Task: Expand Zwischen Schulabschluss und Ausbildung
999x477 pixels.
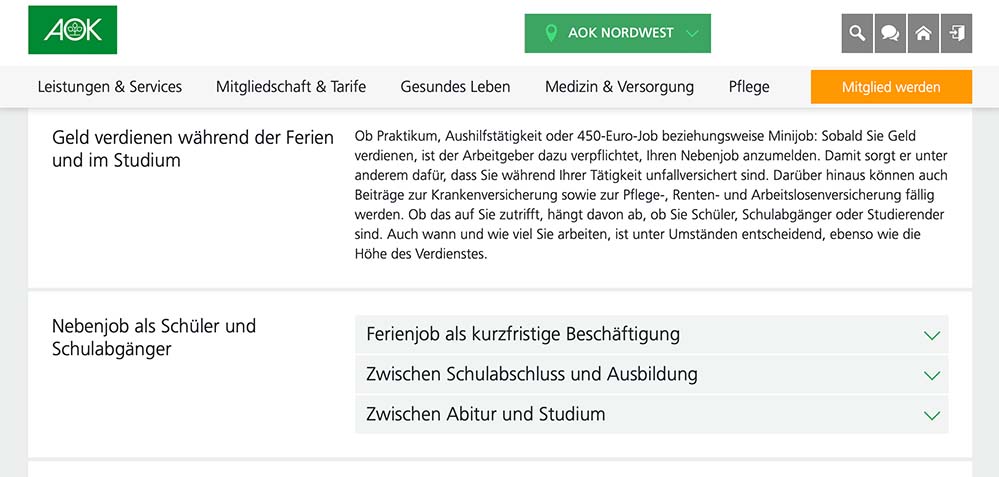Action: click(651, 374)
